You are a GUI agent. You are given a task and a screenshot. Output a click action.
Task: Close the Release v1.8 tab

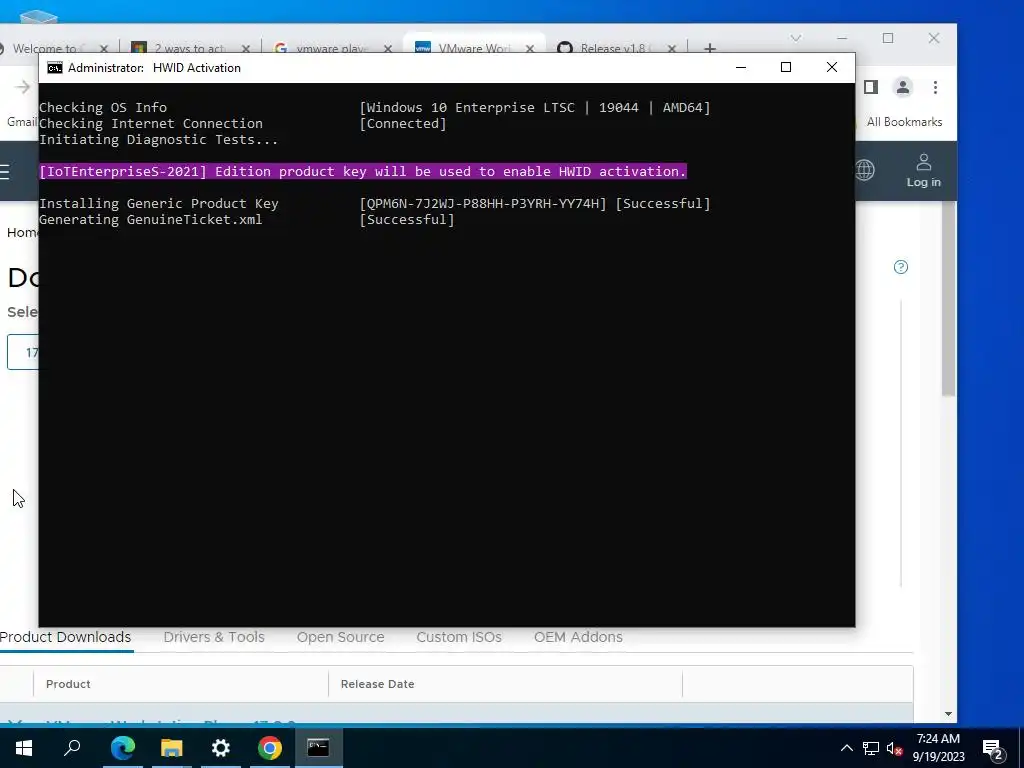coord(671,48)
